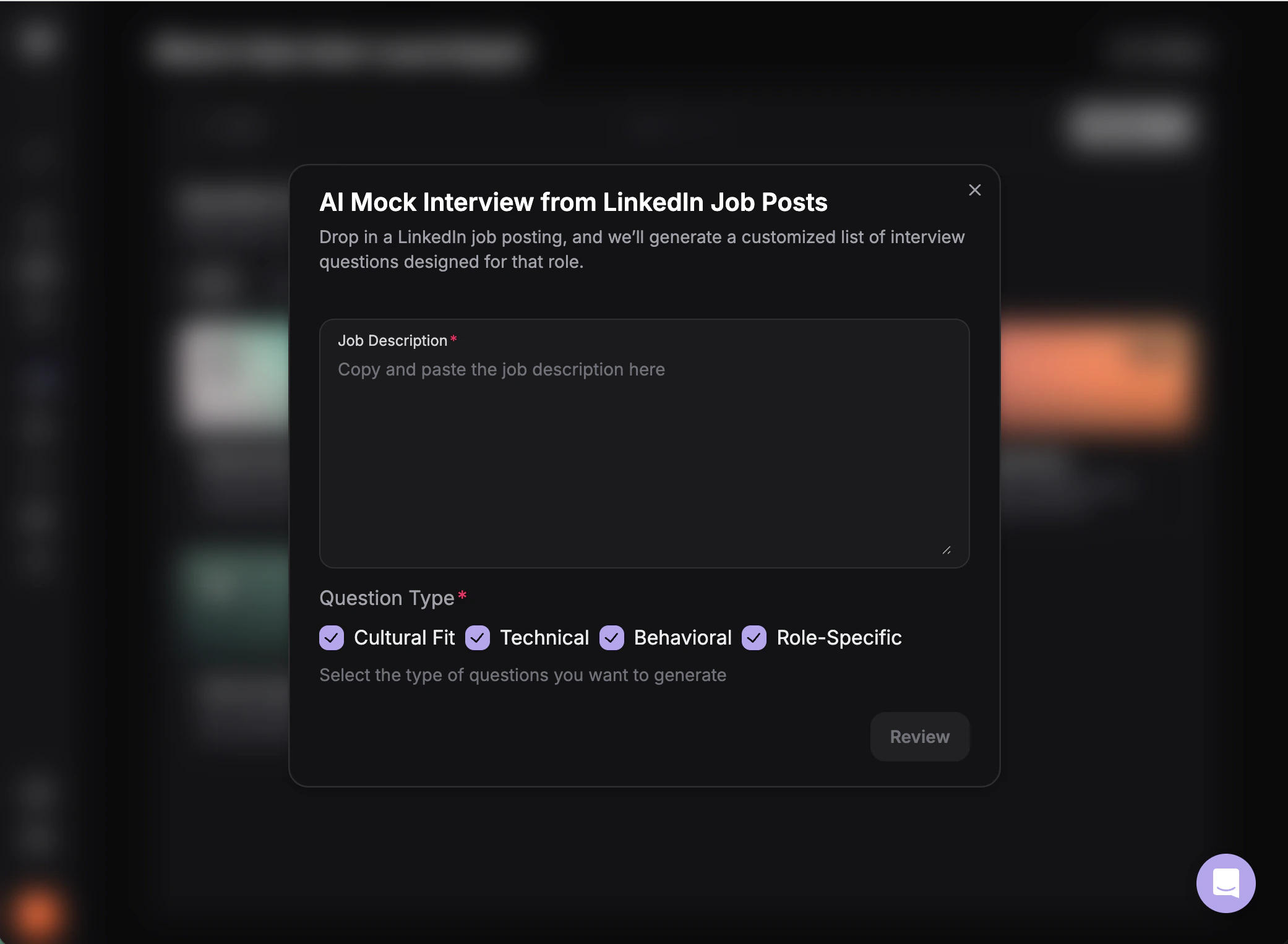Viewport: 1288px width, 944px height.
Task: Click the dialog title about LinkedIn Job Posts
Action: pyautogui.click(x=573, y=202)
